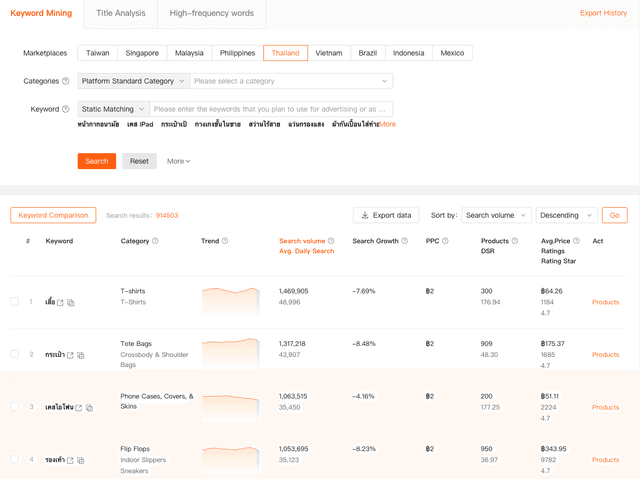640x479 pixels.
Task: Copy keyword เคสไอโฟน with copy icon
Action: click(x=89, y=408)
